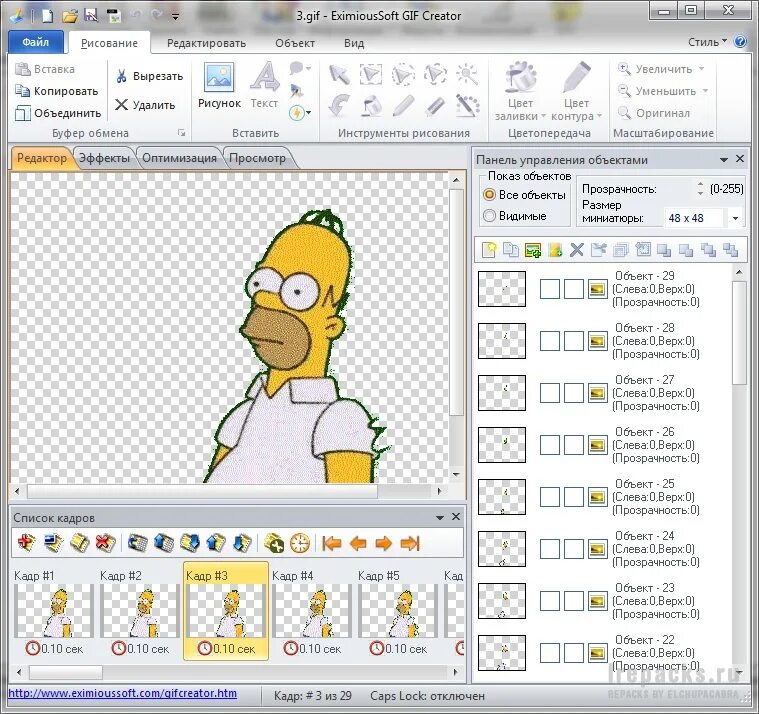Click duplicate object icon in objects toolbar
759x714 pixels.
pos(511,250)
